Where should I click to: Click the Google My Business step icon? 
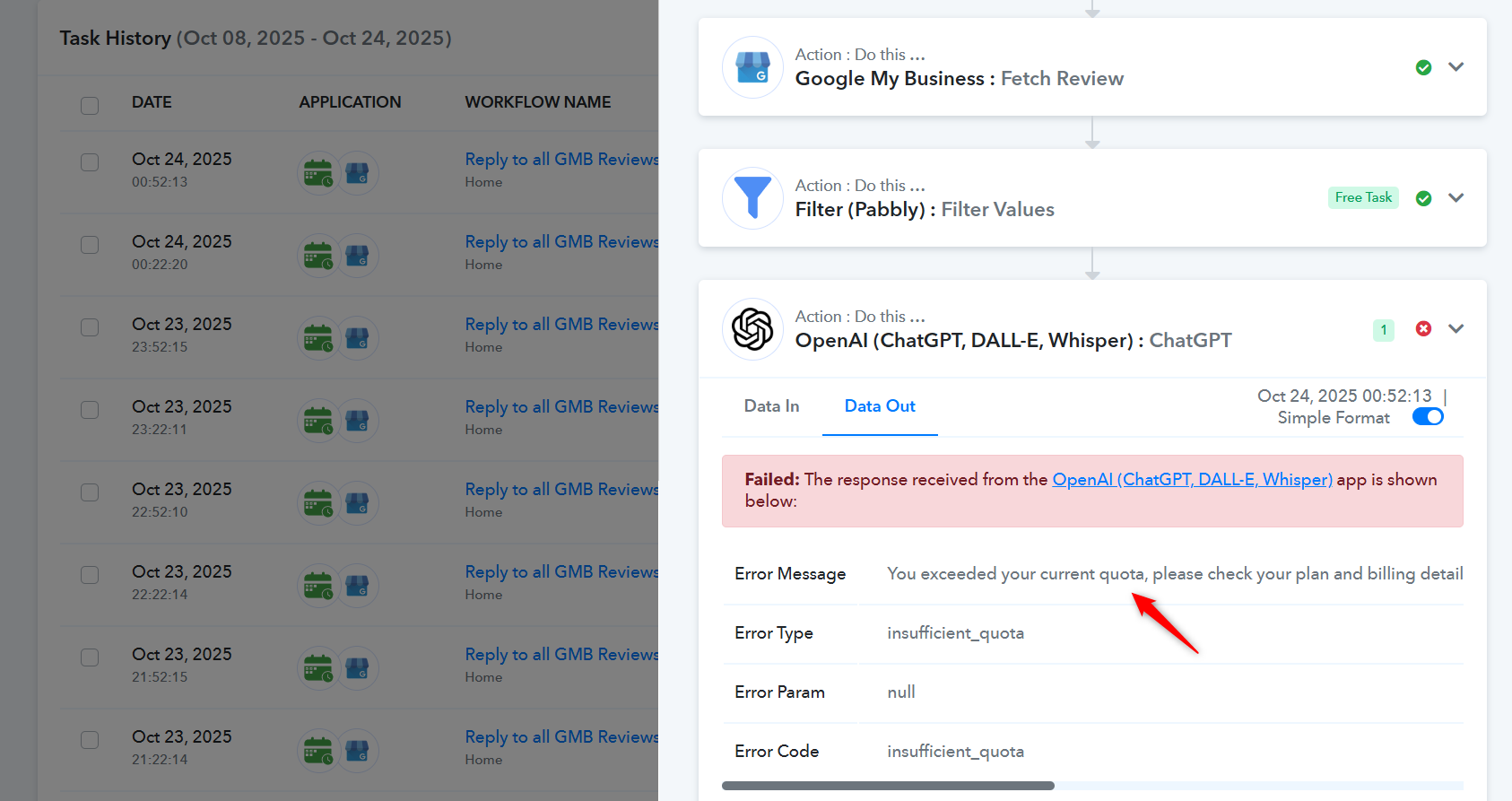752,67
